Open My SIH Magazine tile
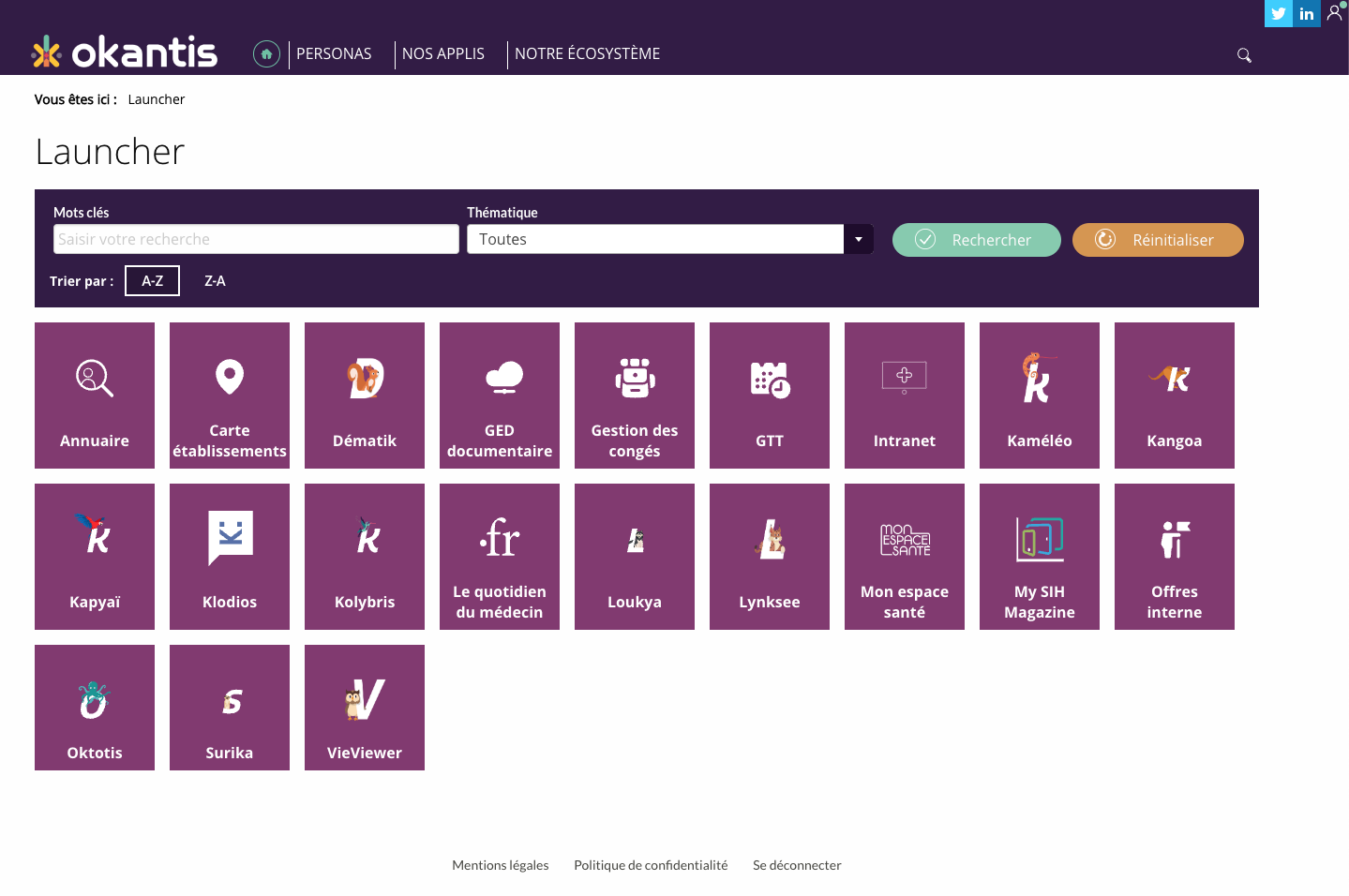 [x=1040, y=557]
